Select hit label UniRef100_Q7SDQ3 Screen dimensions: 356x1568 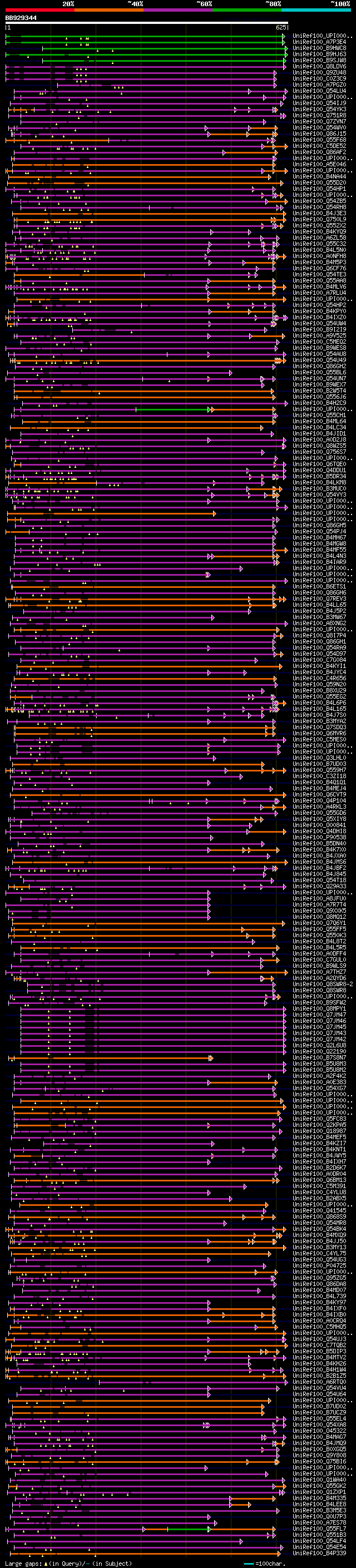(x=319, y=728)
